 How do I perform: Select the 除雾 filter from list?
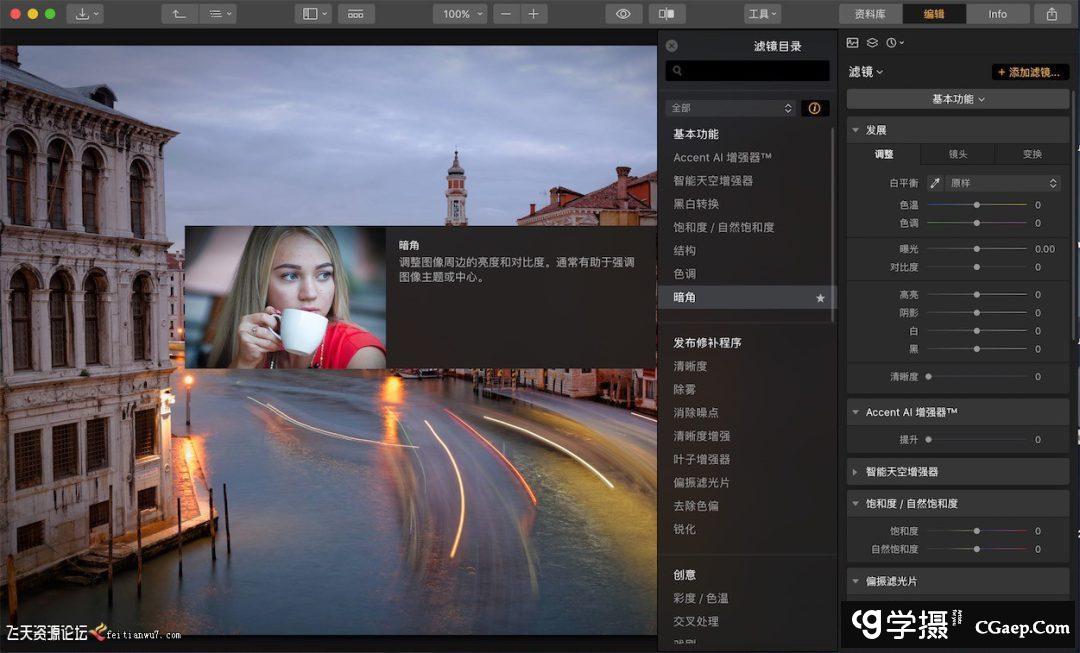click(x=684, y=389)
